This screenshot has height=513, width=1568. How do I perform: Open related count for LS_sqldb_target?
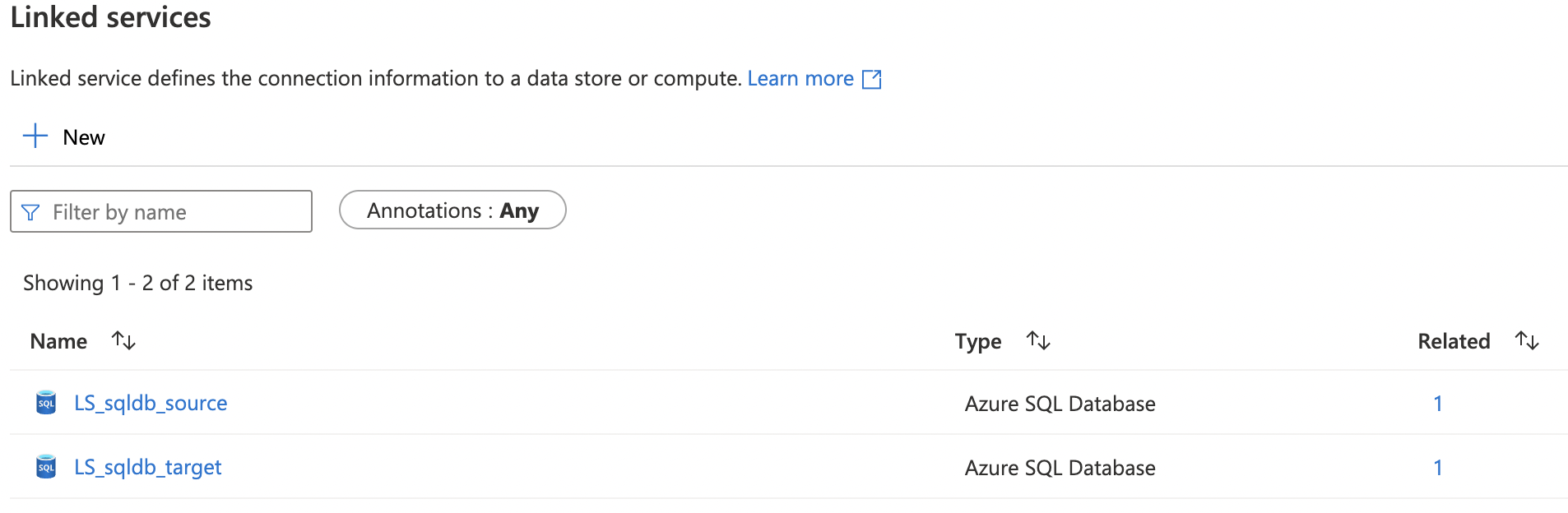(x=1437, y=468)
